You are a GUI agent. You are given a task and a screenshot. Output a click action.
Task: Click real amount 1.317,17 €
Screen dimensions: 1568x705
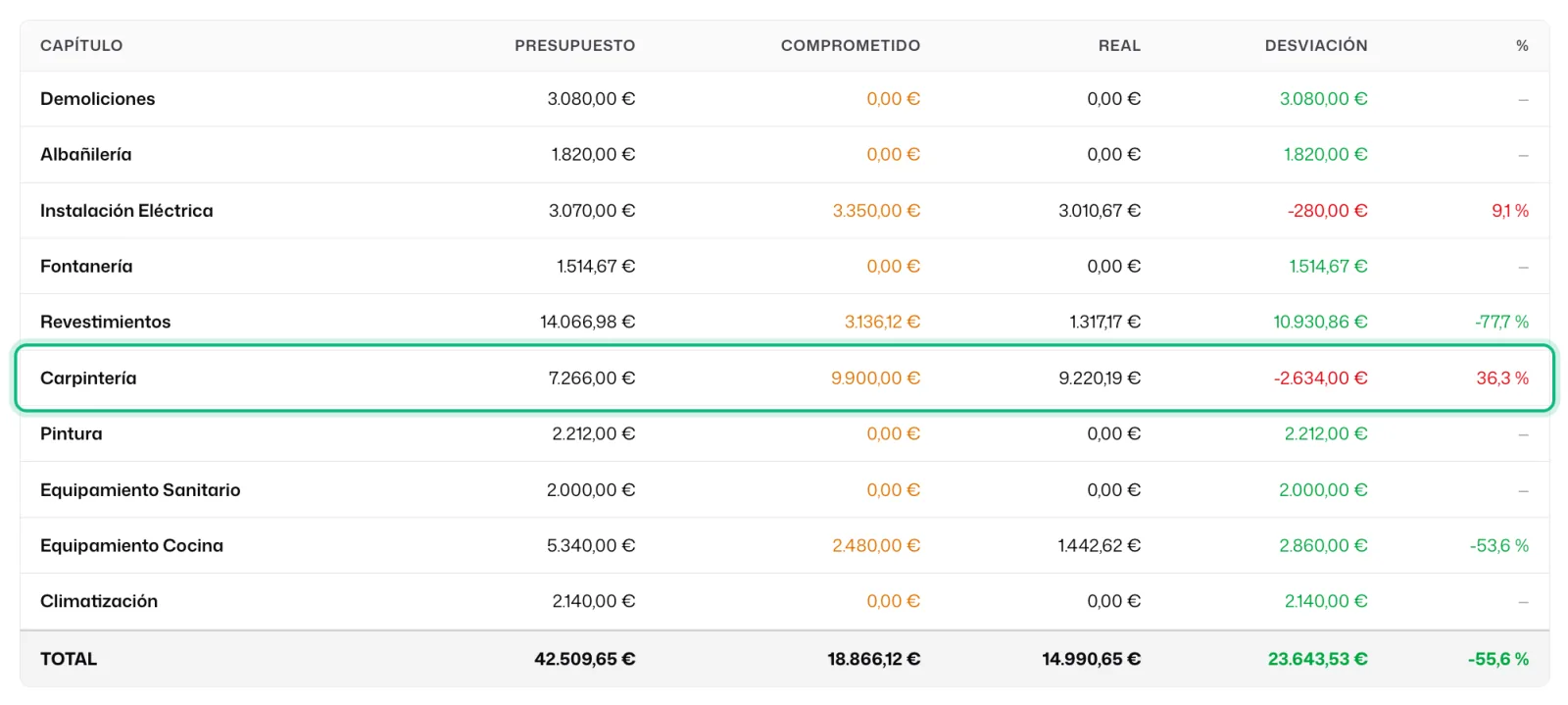[1104, 323]
